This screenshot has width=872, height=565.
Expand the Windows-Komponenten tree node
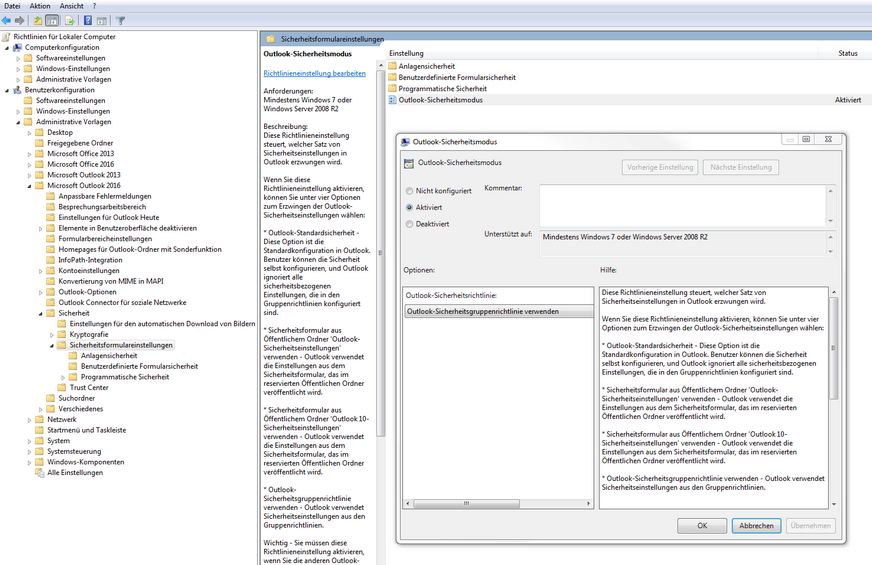29,463
